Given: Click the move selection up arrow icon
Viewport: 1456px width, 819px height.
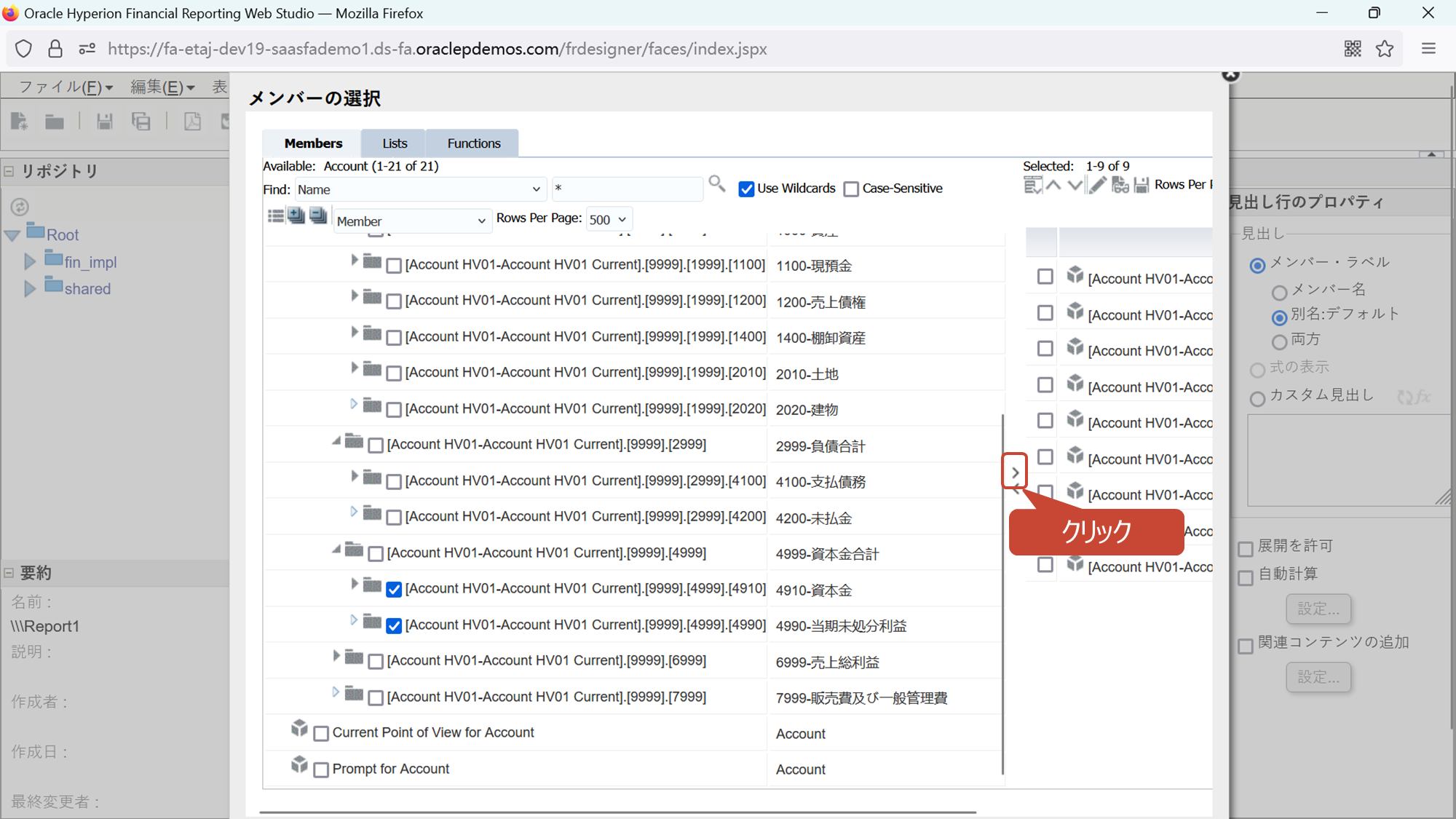Looking at the screenshot, I should (1053, 185).
